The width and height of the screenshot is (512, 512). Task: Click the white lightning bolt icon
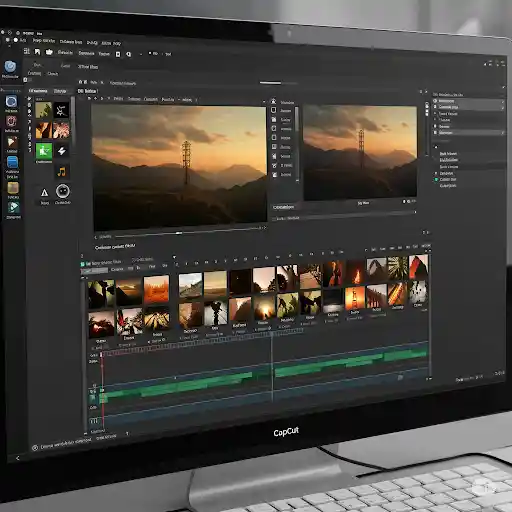pos(62,151)
